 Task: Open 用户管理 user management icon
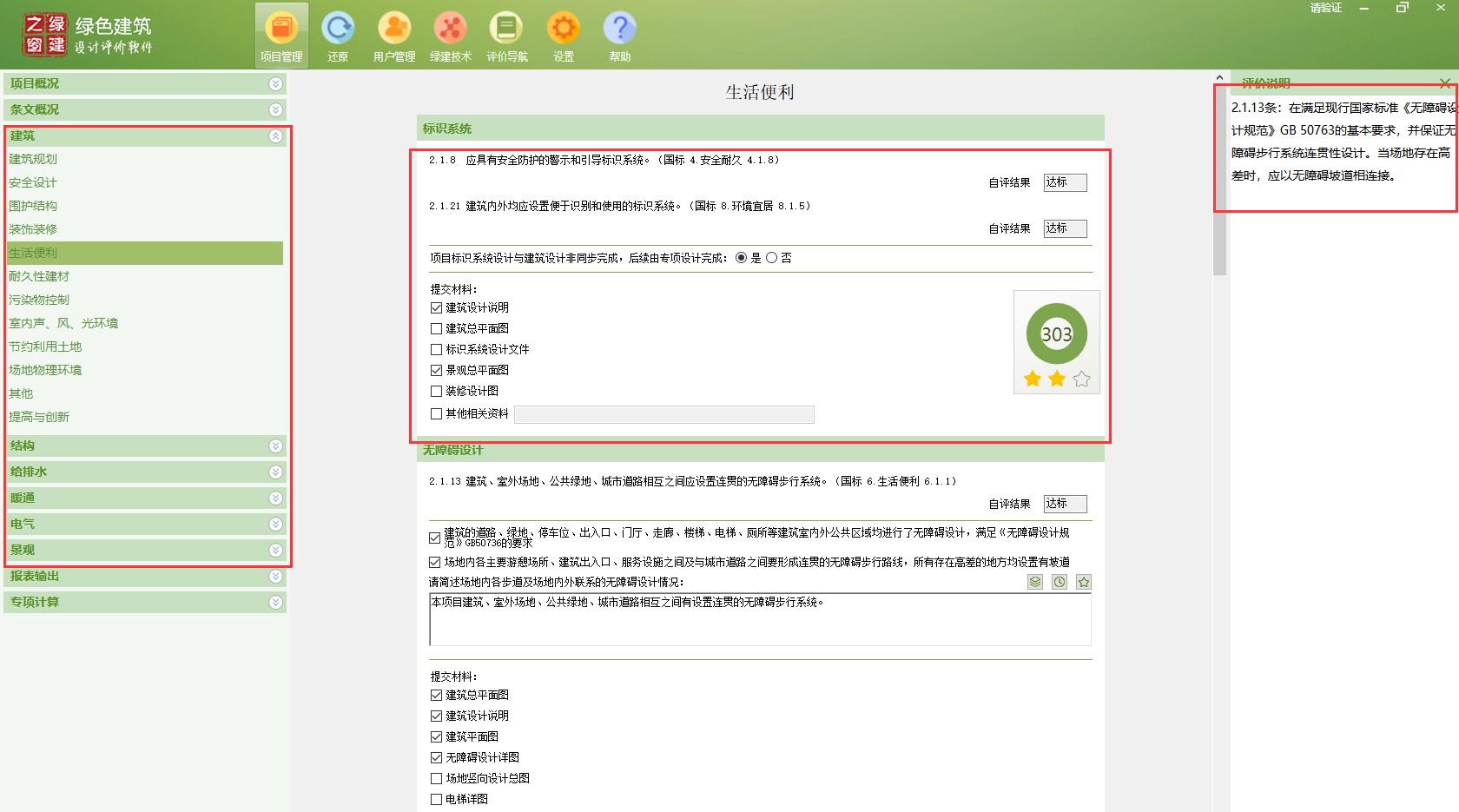pyautogui.click(x=394, y=36)
